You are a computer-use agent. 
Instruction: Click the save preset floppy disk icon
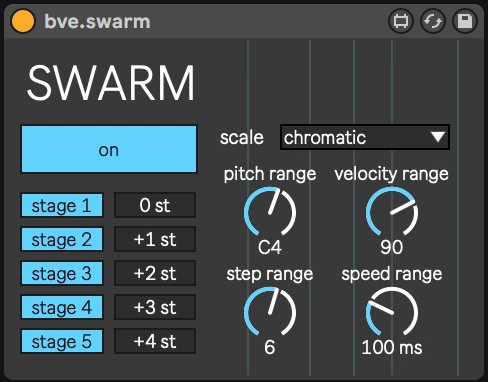point(465,21)
